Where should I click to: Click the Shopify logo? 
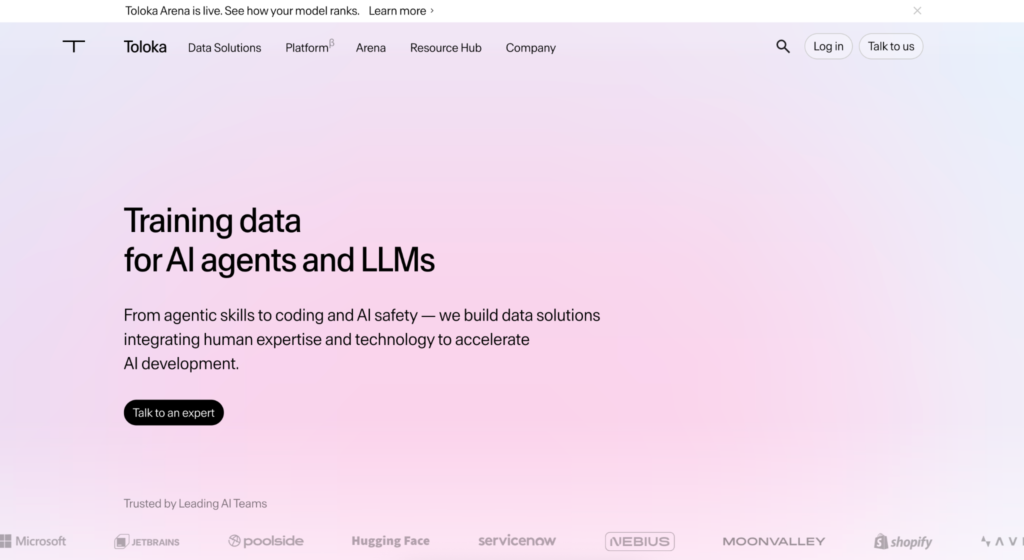click(x=903, y=542)
